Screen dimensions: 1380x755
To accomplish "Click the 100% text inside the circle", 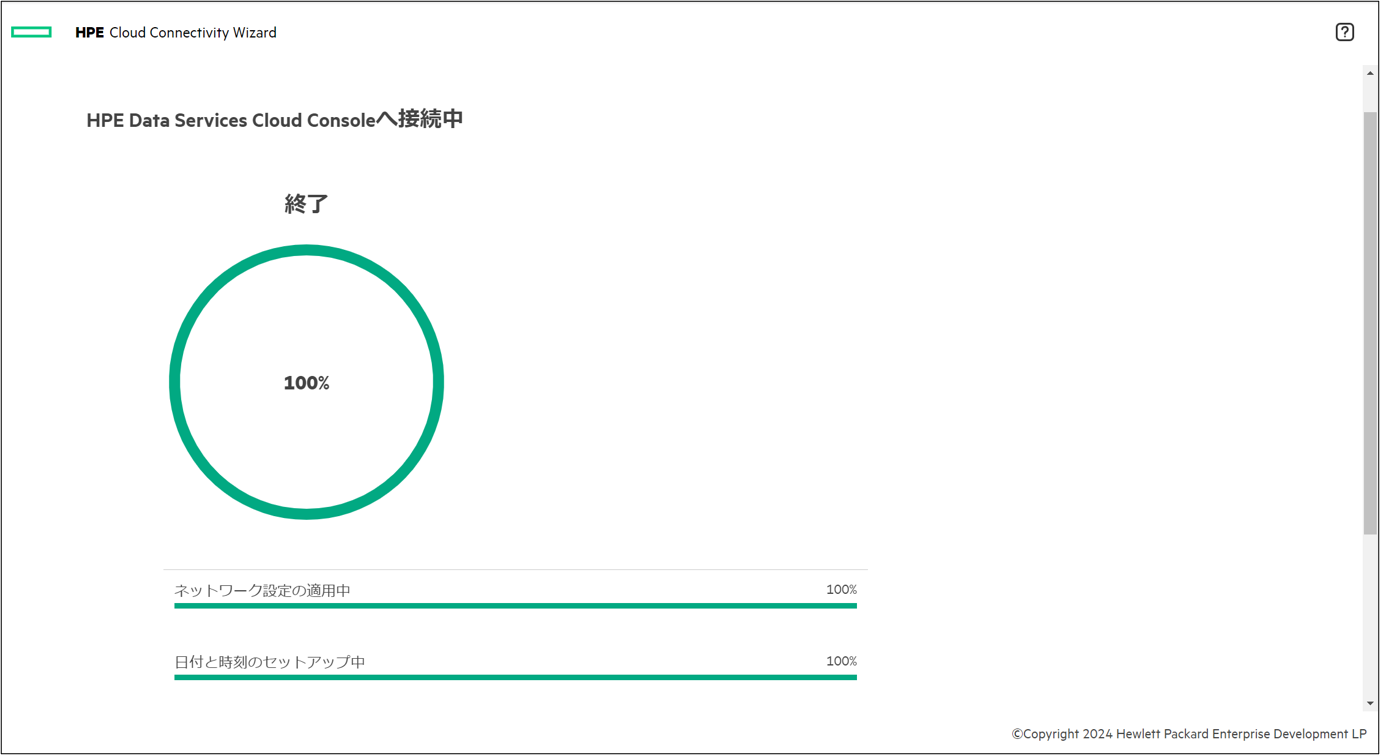I will [x=307, y=383].
